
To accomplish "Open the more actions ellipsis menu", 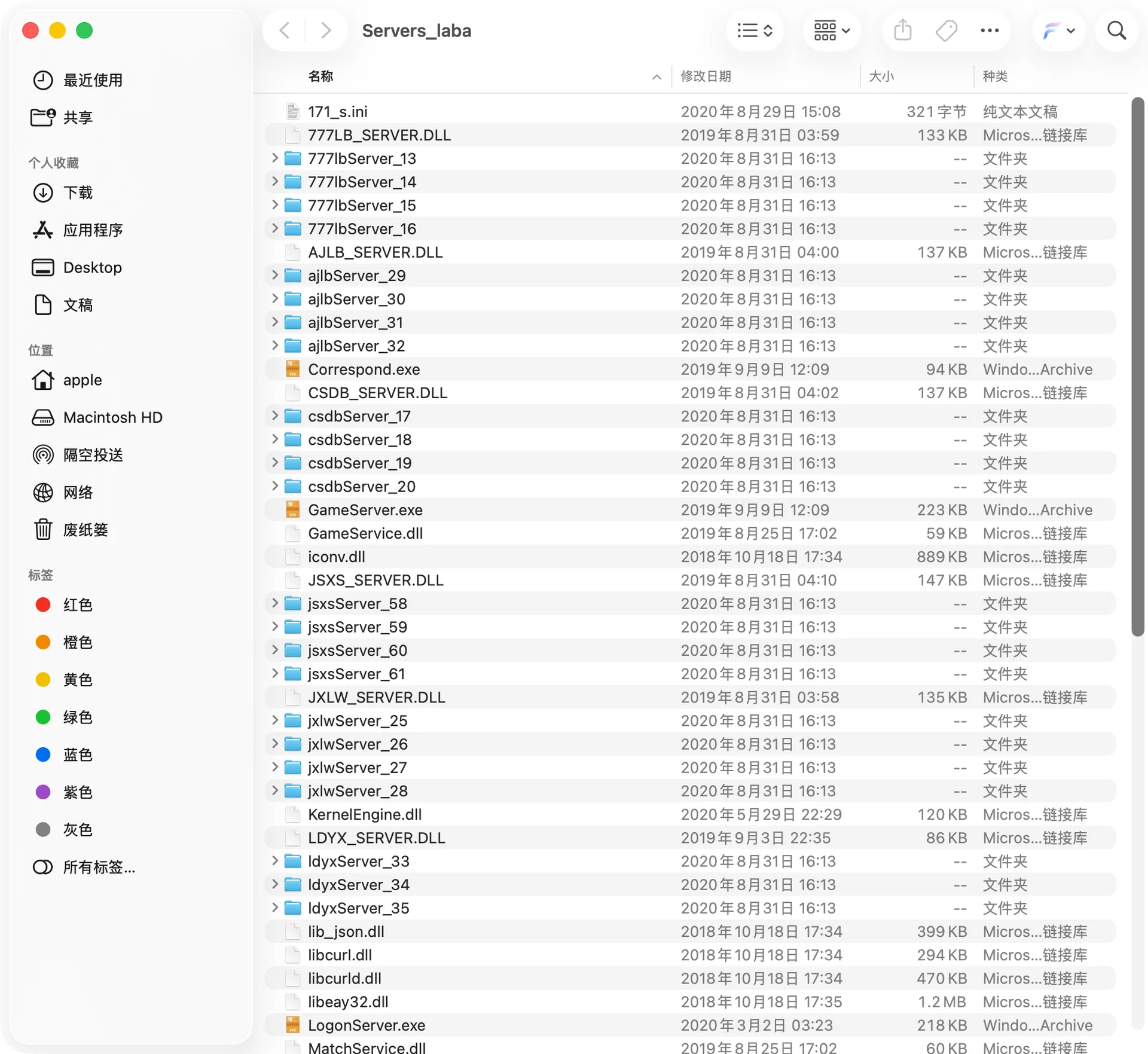I will click(x=990, y=30).
